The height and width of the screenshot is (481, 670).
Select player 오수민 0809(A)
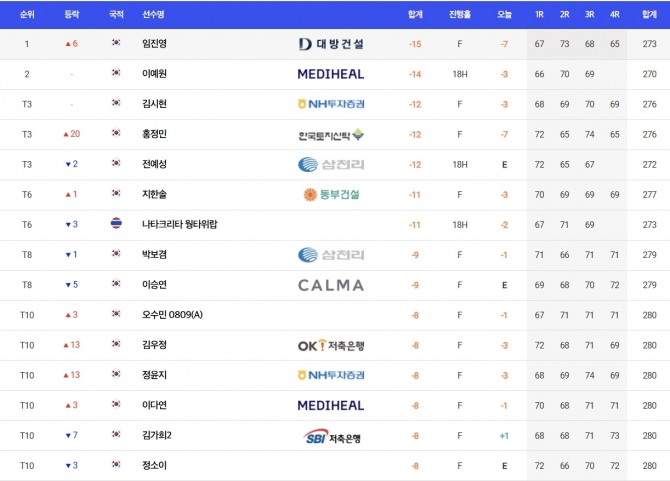[172, 315]
